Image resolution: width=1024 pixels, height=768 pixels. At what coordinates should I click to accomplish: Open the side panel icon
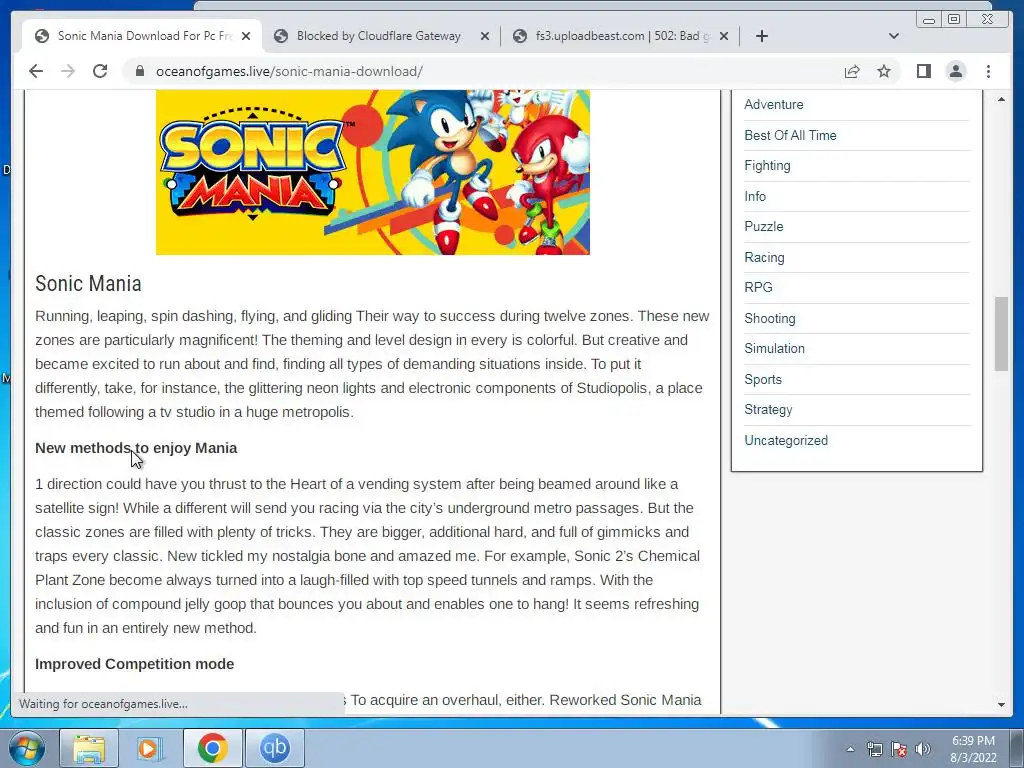(x=923, y=71)
